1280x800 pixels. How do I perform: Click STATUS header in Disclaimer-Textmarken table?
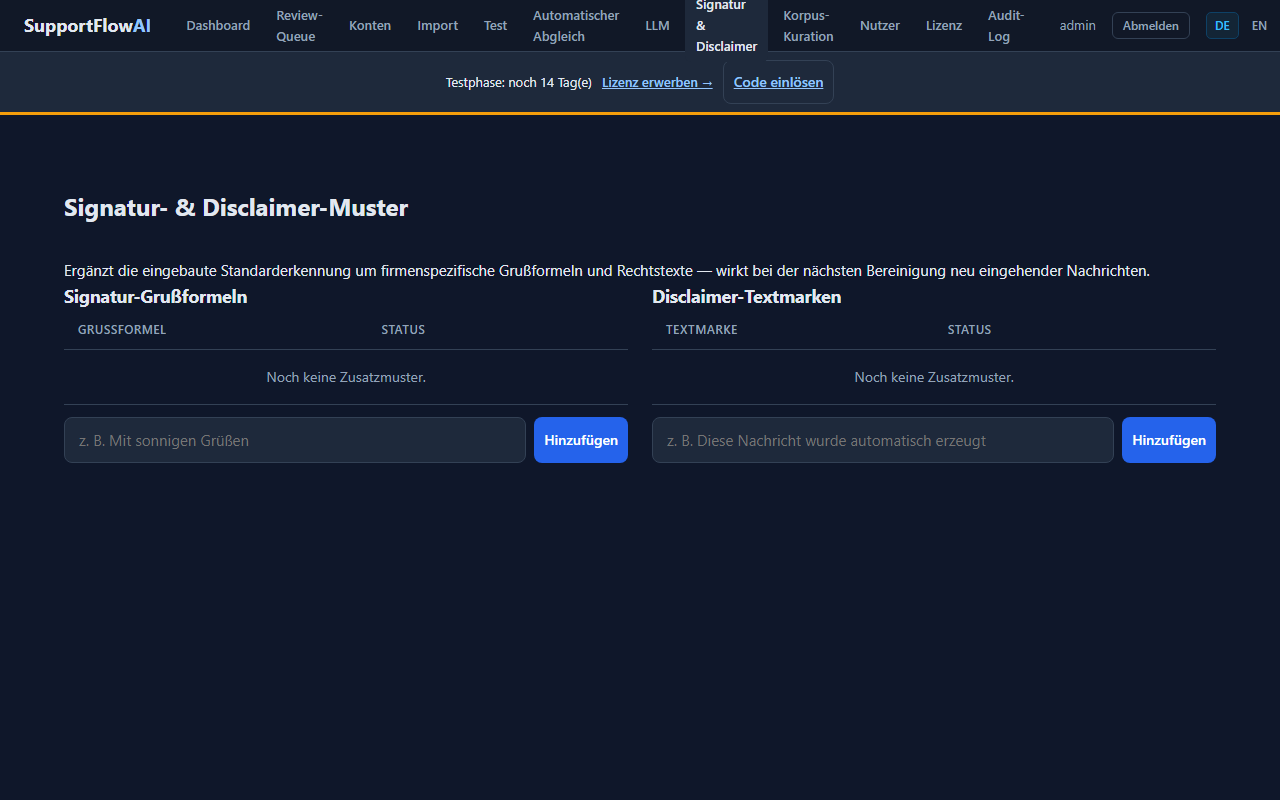970,330
